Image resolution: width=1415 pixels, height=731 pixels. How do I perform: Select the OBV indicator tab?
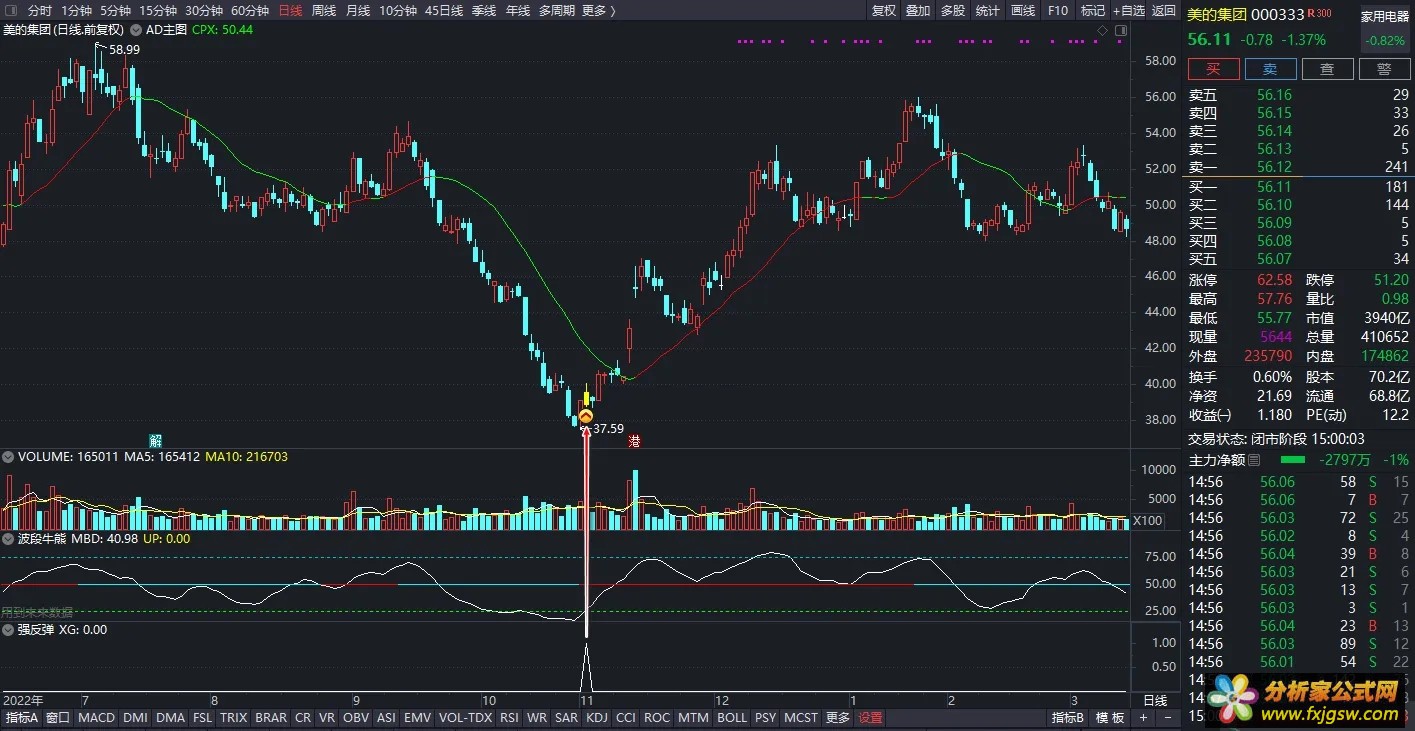tap(356, 718)
